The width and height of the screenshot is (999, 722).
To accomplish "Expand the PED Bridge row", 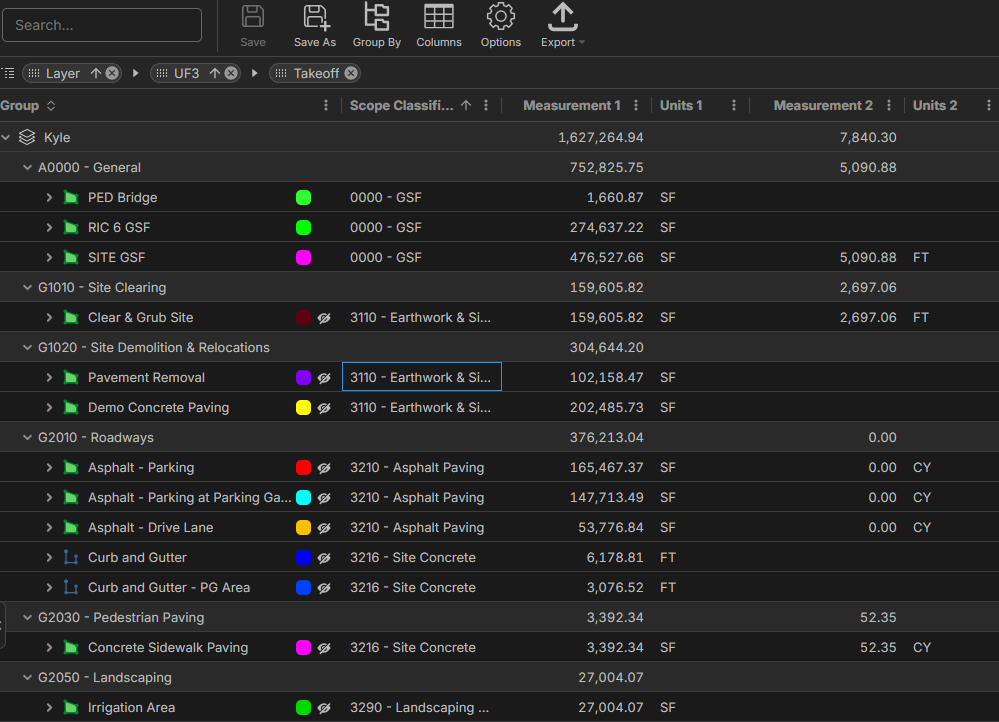I will coord(49,198).
